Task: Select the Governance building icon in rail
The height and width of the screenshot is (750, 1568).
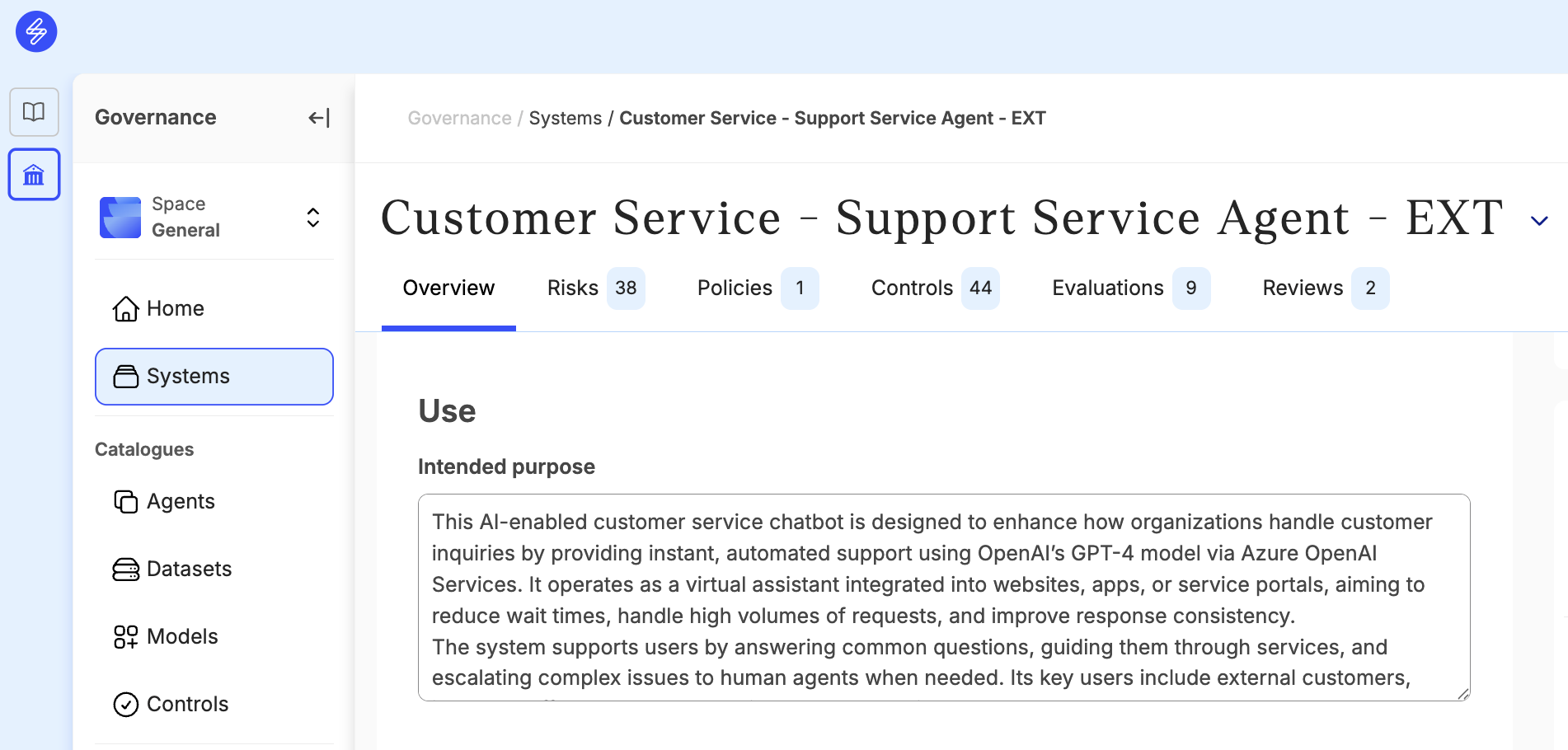Action: coord(34,174)
